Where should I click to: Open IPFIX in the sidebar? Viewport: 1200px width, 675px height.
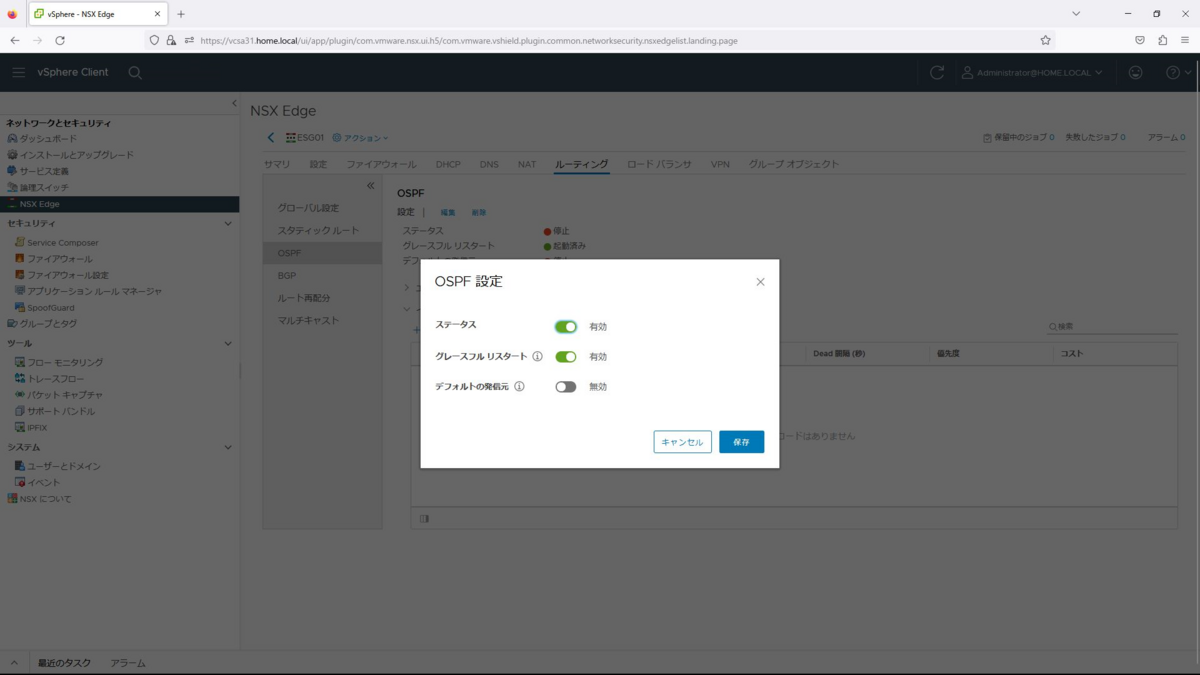click(37, 428)
